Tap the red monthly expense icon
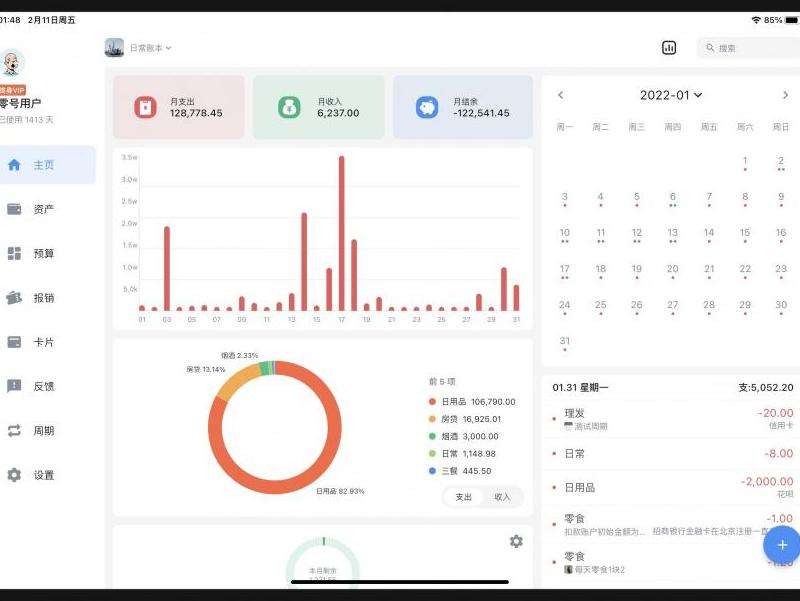This screenshot has height=601, width=800. (x=145, y=108)
